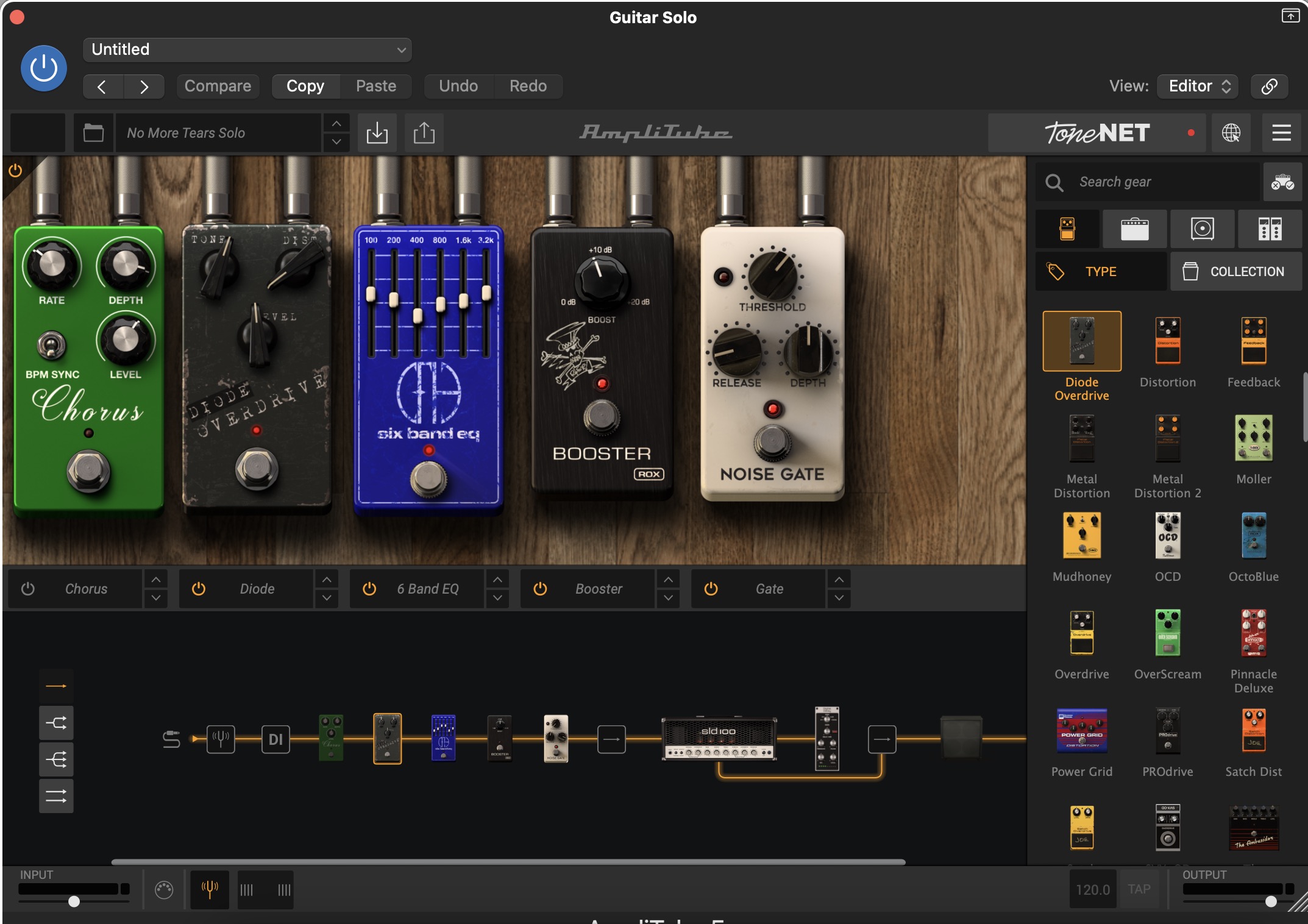Open the hamburger main menu
Image resolution: width=1308 pixels, height=924 pixels.
click(x=1282, y=133)
